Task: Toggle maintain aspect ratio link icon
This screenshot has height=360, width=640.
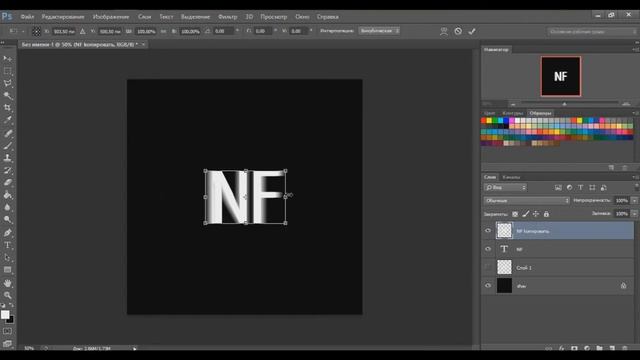Action: pyautogui.click(x=163, y=31)
